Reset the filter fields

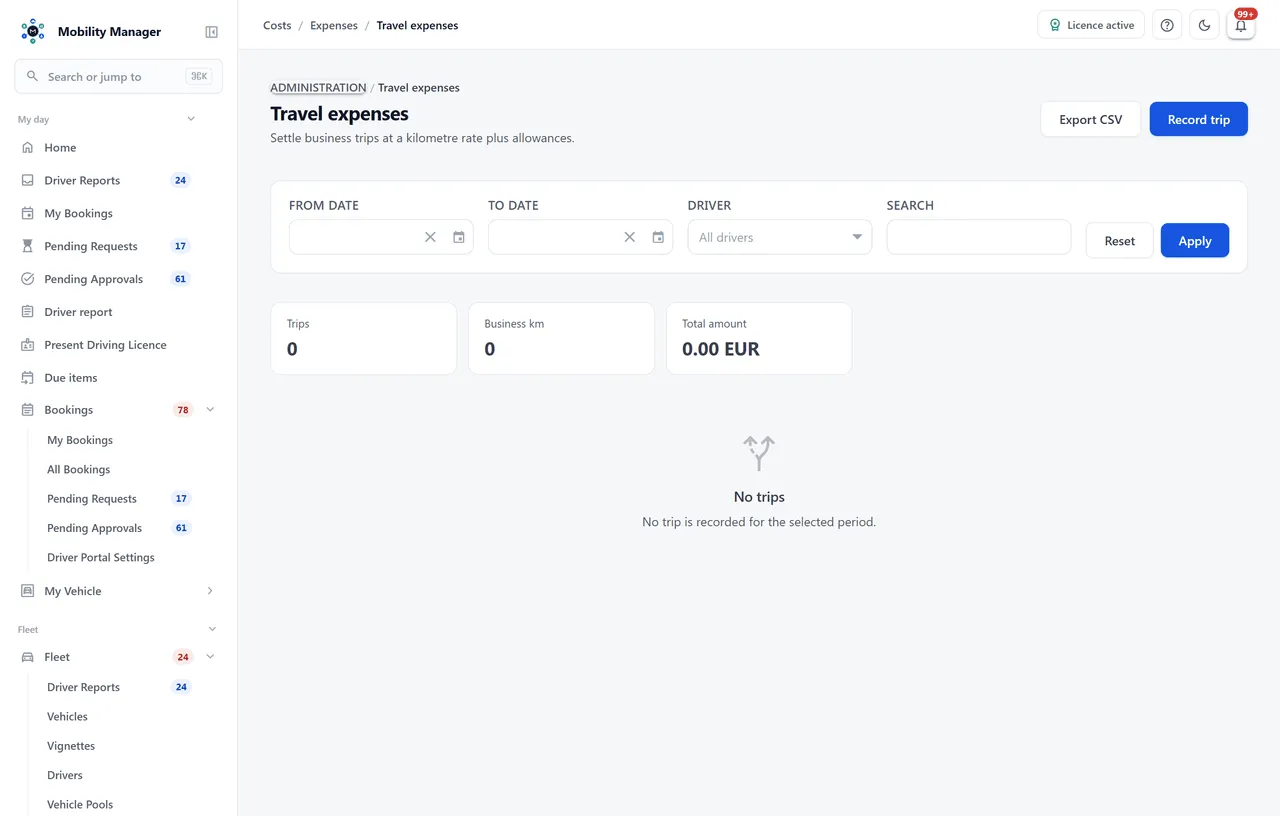pyautogui.click(x=1120, y=240)
